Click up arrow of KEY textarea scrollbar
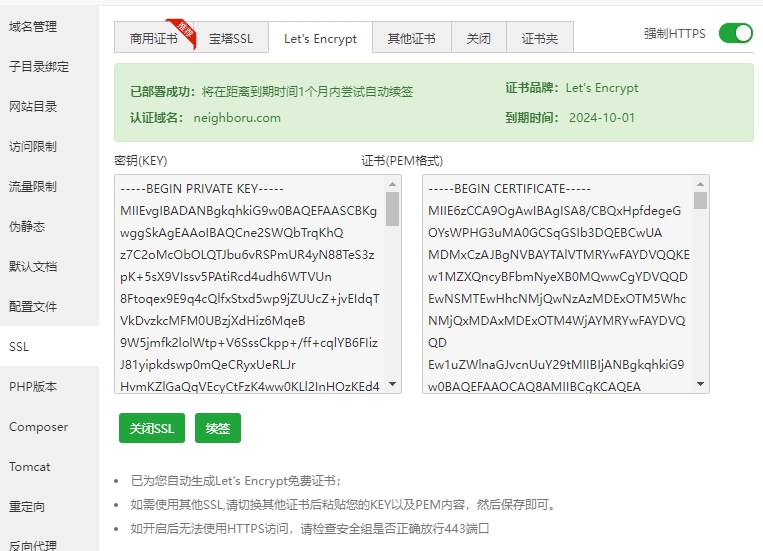 (392, 184)
